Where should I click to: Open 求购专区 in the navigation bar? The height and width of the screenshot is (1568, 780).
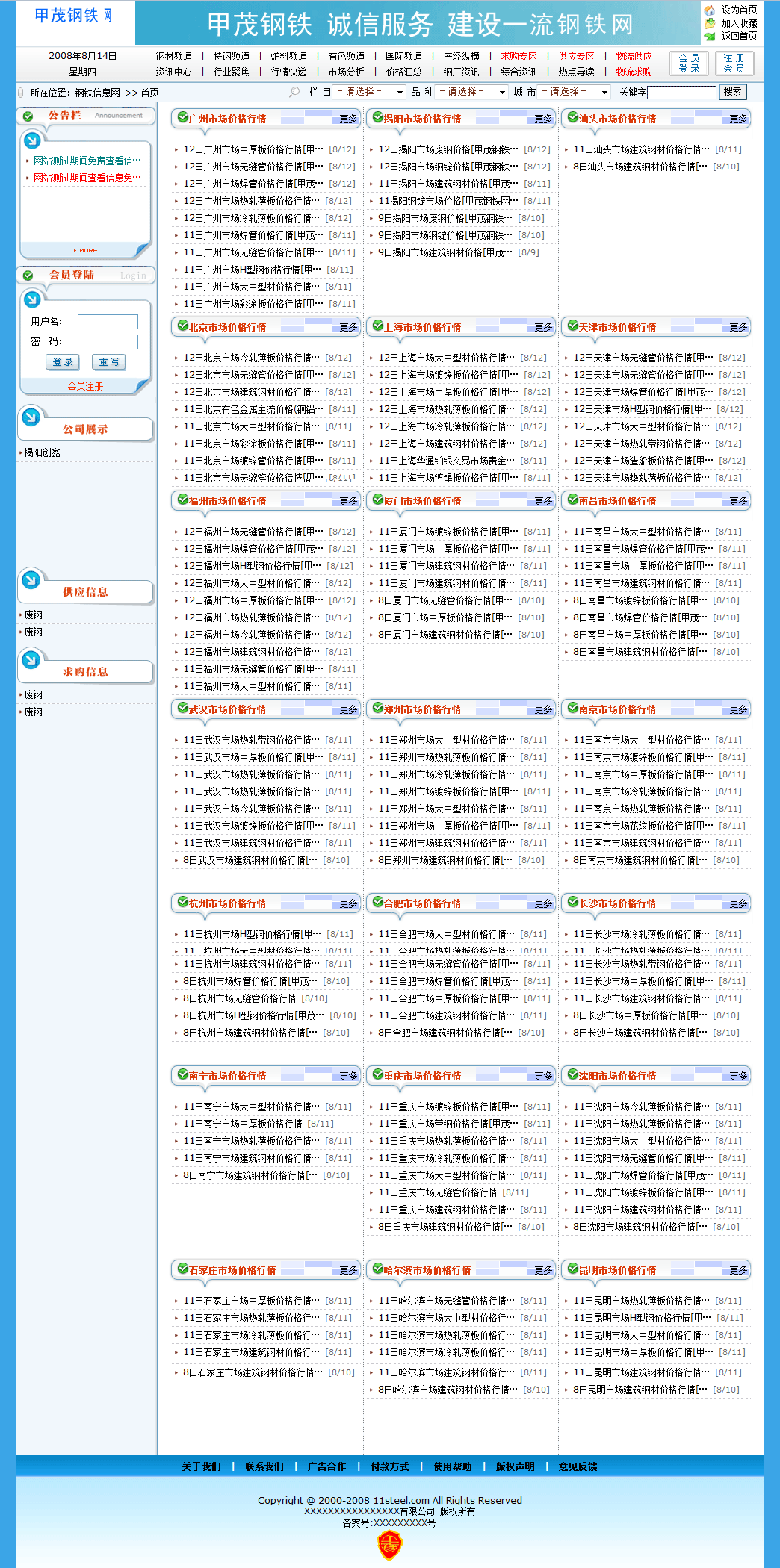point(519,56)
